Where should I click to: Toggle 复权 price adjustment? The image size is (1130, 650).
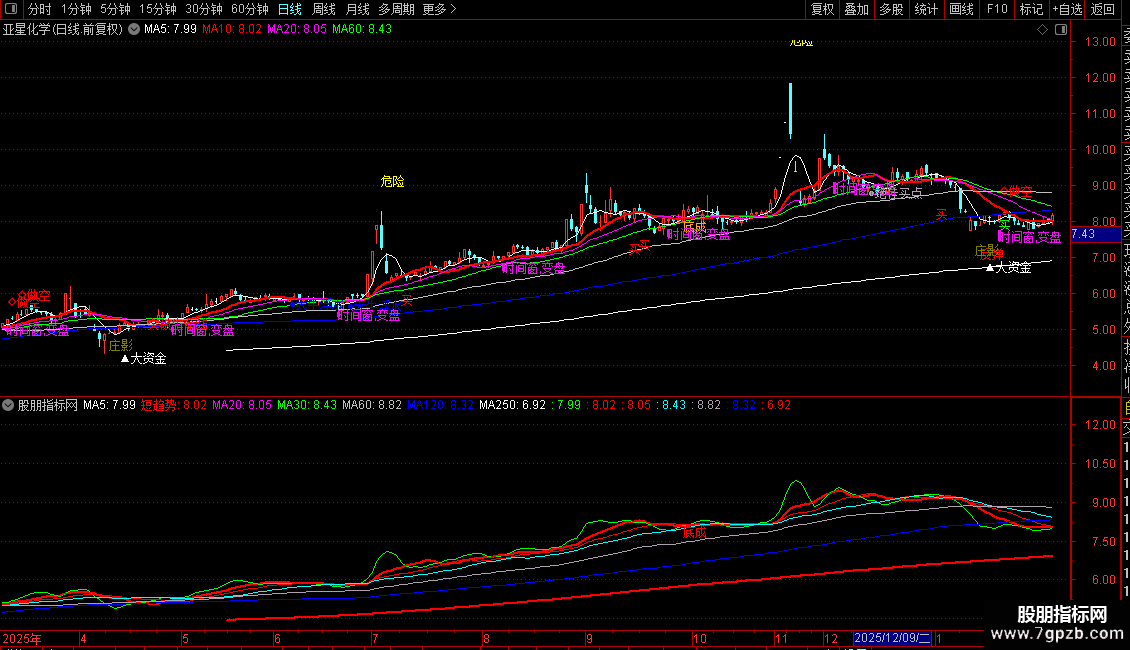pos(822,9)
